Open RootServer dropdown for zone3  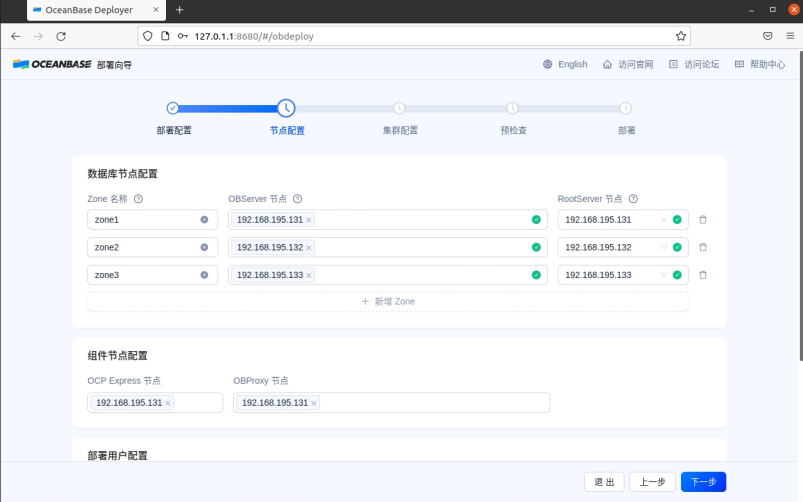[x=623, y=275]
